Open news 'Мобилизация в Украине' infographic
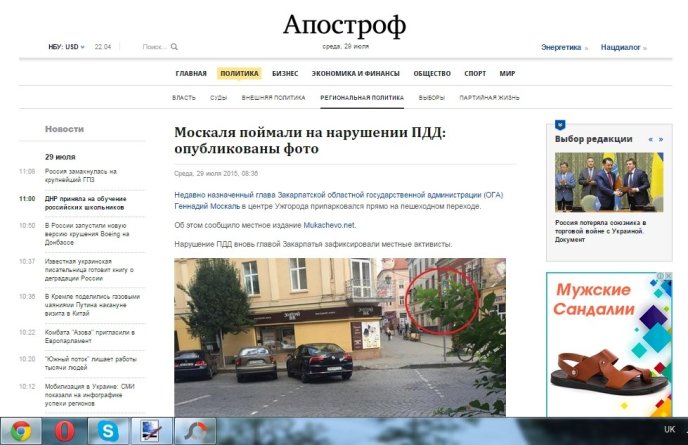The image size is (688, 445). pyautogui.click(x=90, y=395)
